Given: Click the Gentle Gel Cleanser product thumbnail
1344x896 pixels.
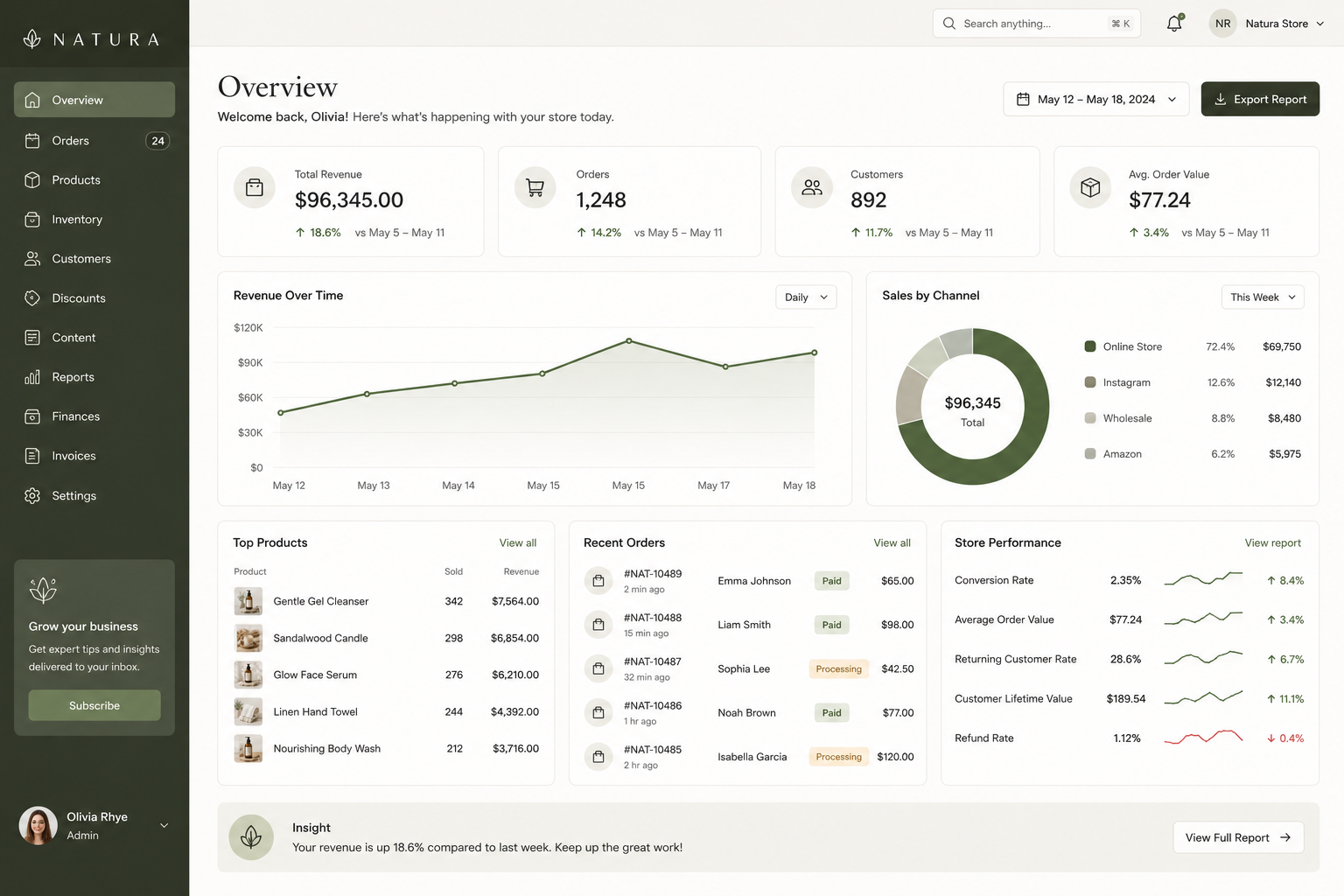Looking at the screenshot, I should tap(248, 601).
